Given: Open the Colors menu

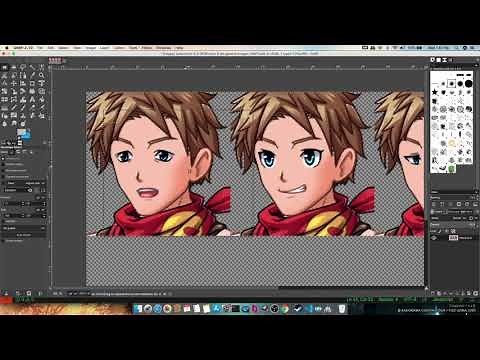Looking at the screenshot, I should click(x=119, y=48).
